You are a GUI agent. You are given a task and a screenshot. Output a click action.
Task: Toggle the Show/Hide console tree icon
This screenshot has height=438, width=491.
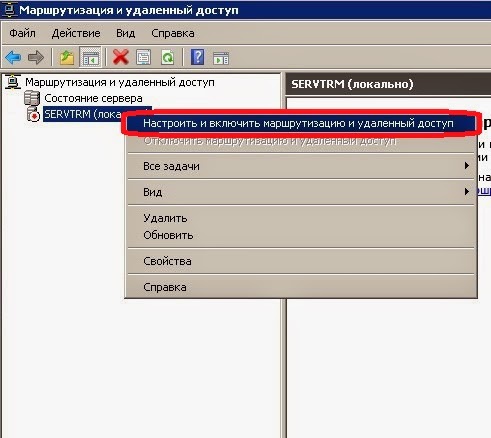coord(90,58)
